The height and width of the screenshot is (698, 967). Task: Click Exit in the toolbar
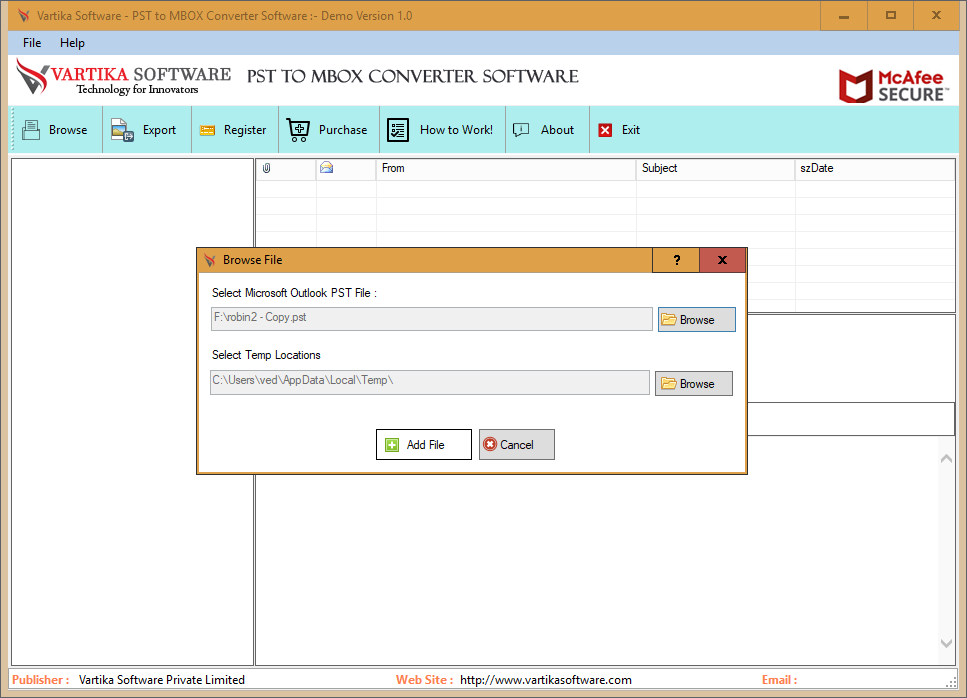tap(620, 130)
